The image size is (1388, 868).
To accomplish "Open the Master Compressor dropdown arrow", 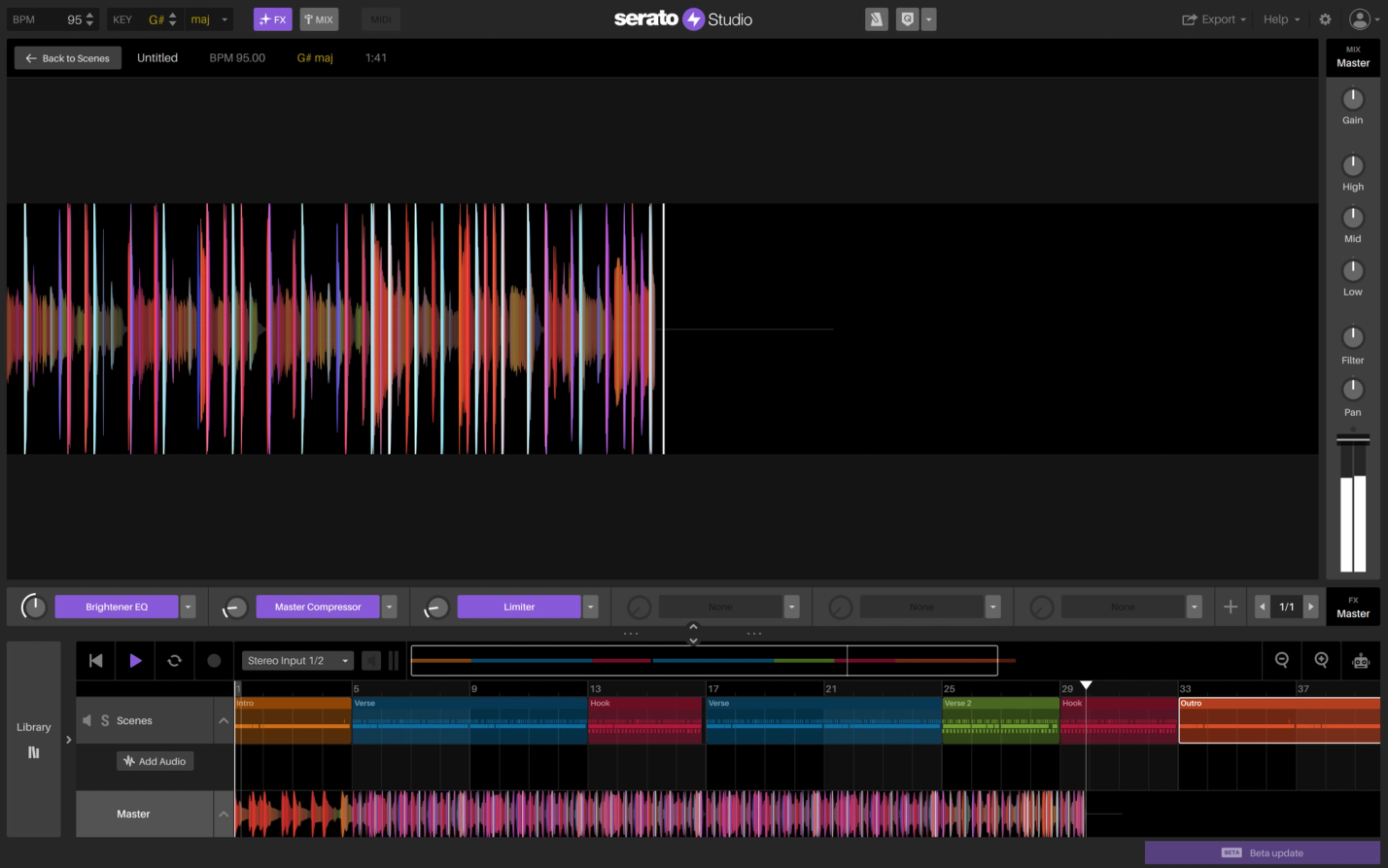I will coord(389,607).
